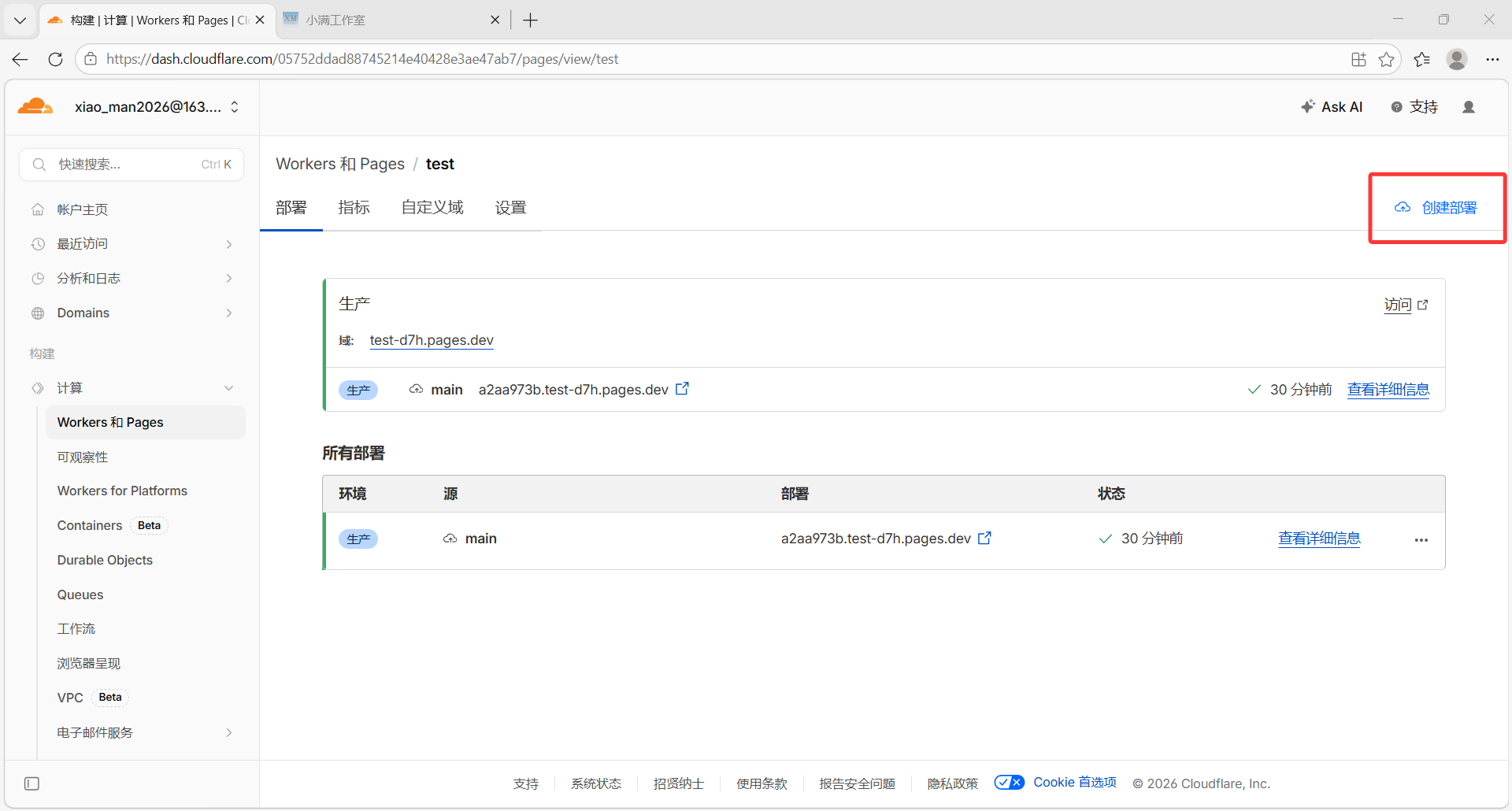This screenshot has height=811, width=1512.
Task: Click footer 隐私政策 link
Action: [x=952, y=783]
